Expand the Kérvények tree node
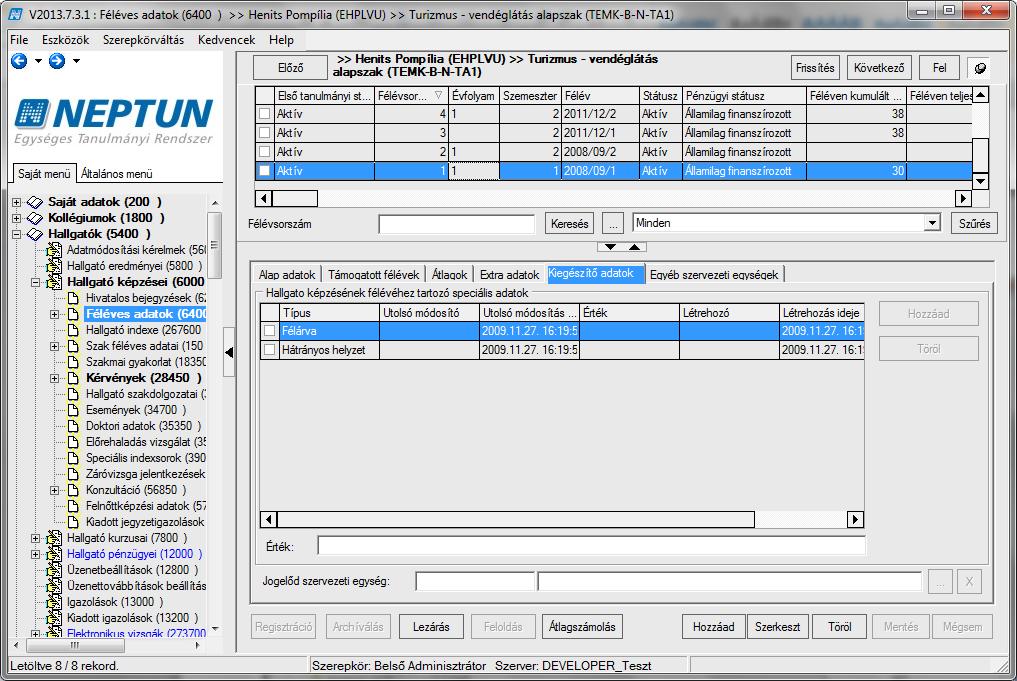This screenshot has width=1017, height=681. tap(54, 378)
